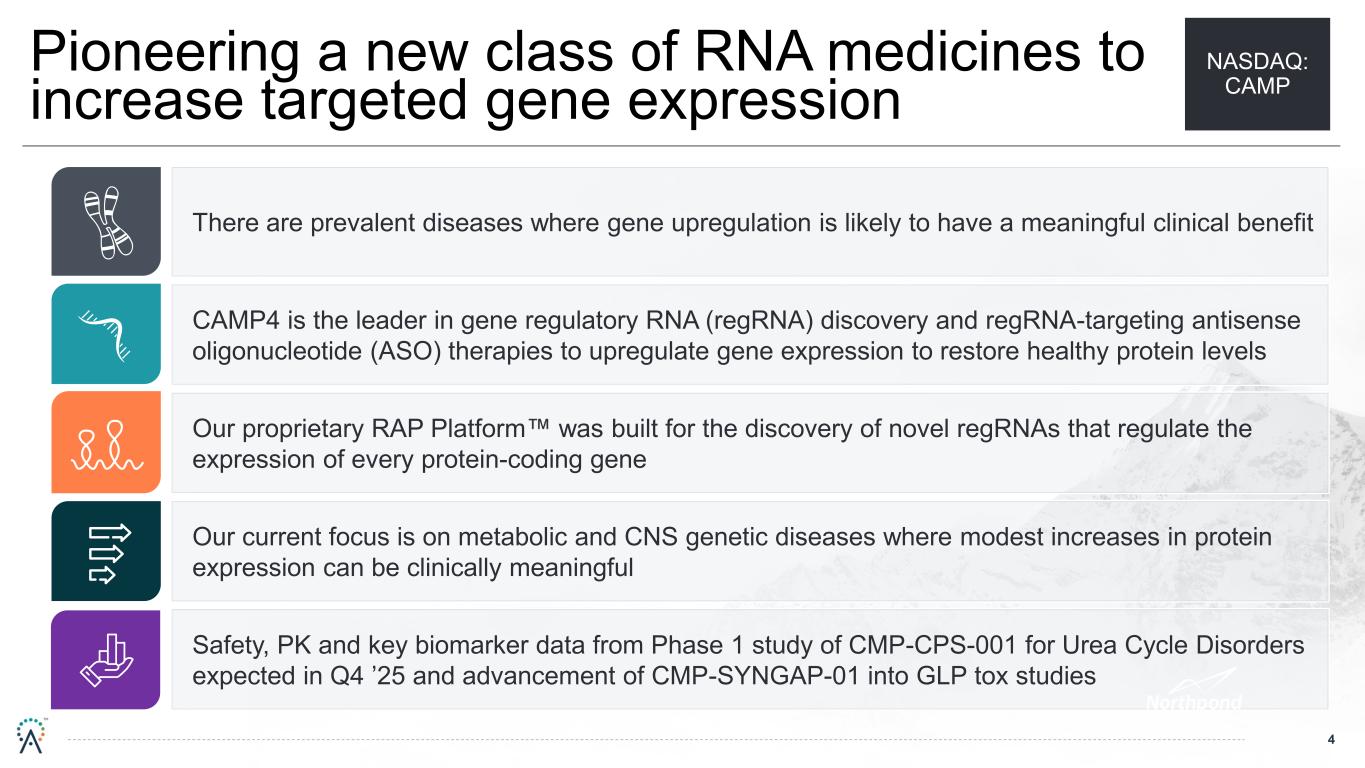Click the bullet about prevalent diseases and gene upregulation

click(x=752, y=222)
